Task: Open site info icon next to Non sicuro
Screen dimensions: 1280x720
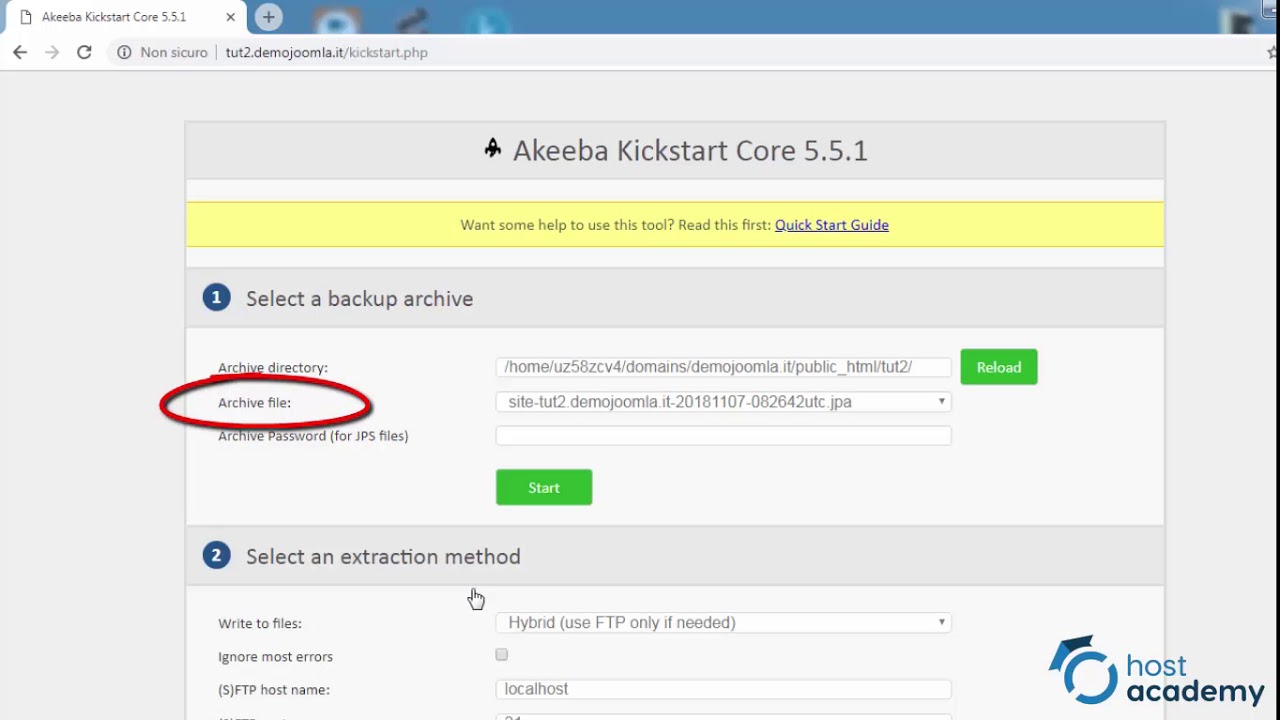Action: pyautogui.click(x=124, y=52)
